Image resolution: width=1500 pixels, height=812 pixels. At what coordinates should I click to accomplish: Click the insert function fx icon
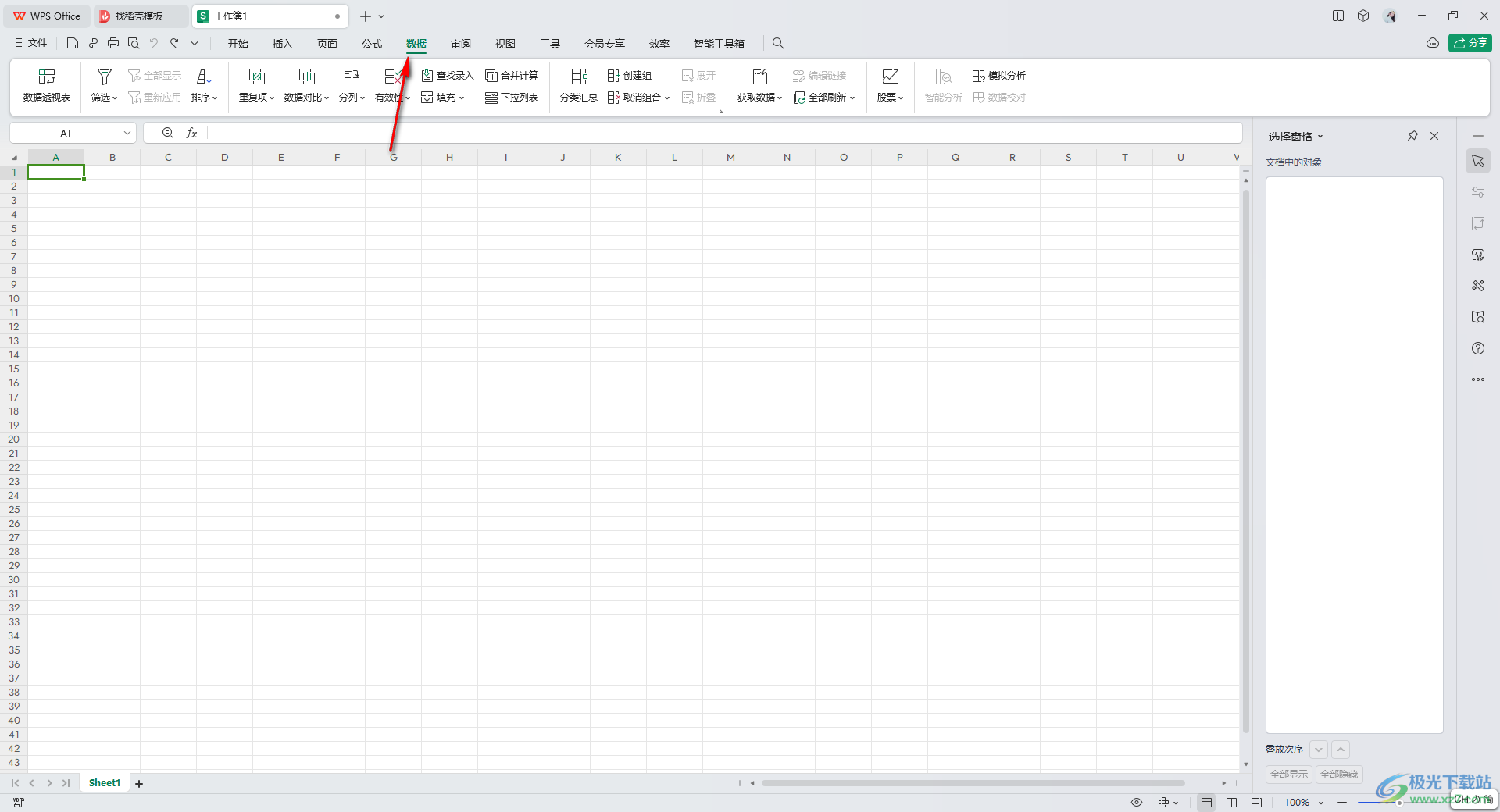pos(191,134)
